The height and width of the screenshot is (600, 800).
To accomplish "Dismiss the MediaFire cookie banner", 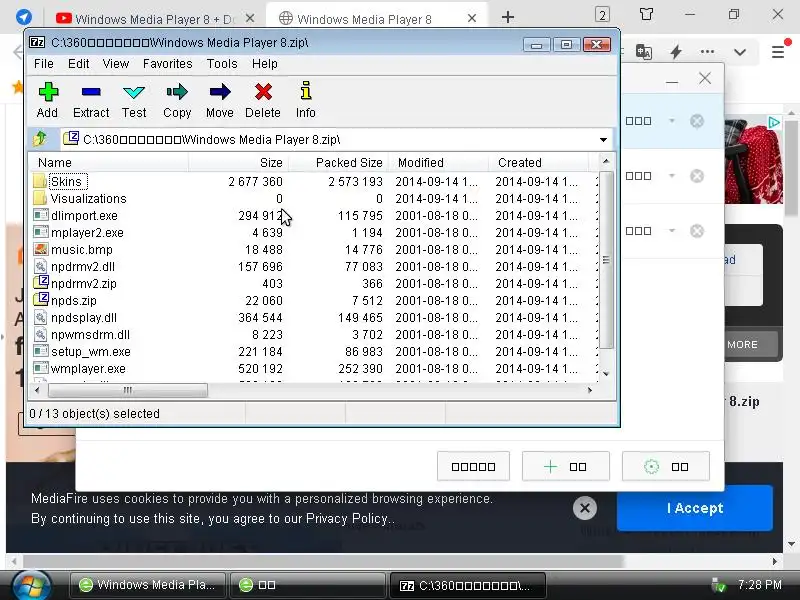I will tap(585, 508).
